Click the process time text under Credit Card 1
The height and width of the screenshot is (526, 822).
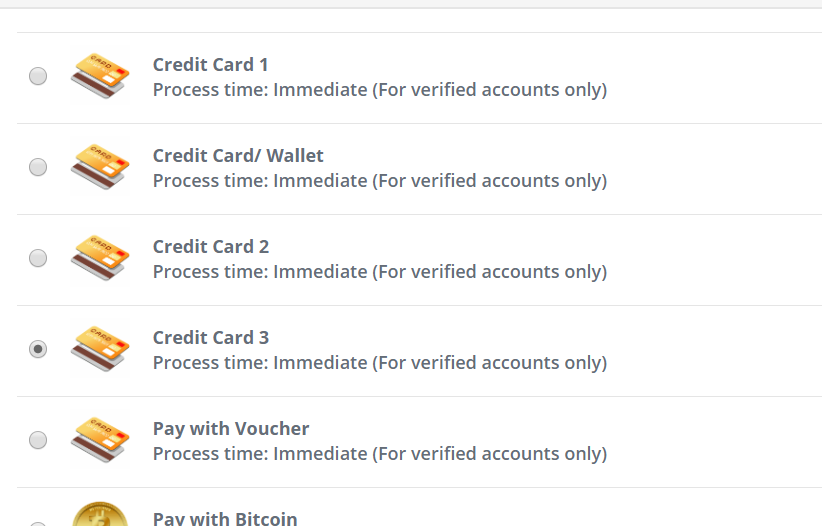pos(380,90)
